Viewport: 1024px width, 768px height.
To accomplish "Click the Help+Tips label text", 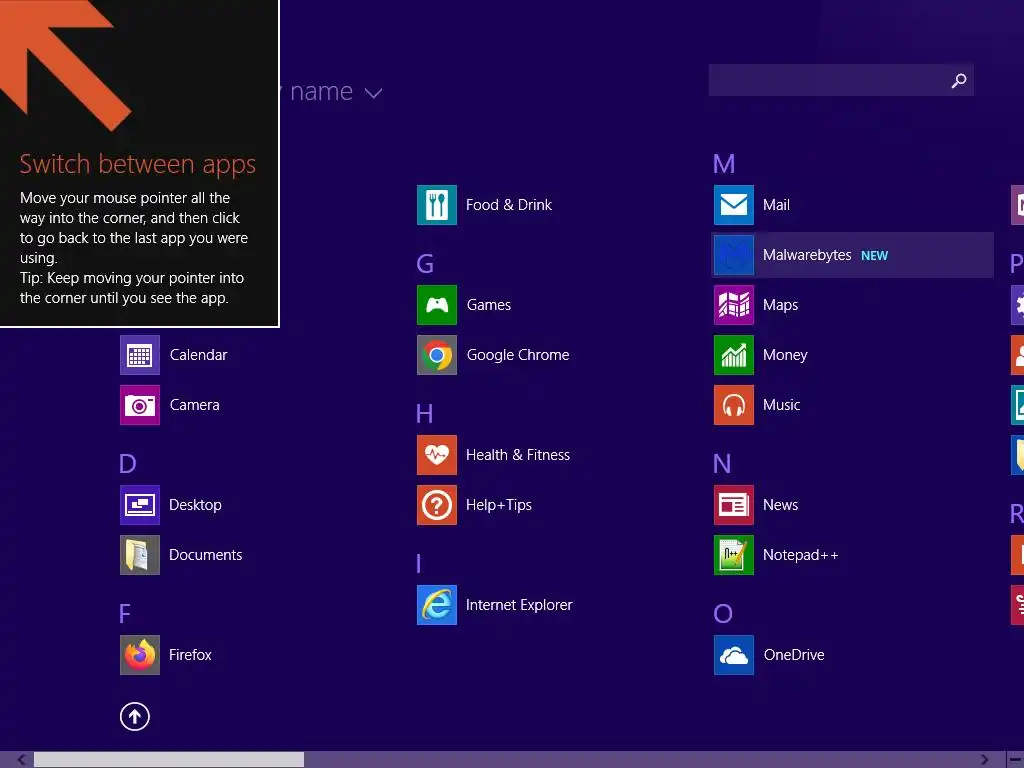I will point(499,505).
